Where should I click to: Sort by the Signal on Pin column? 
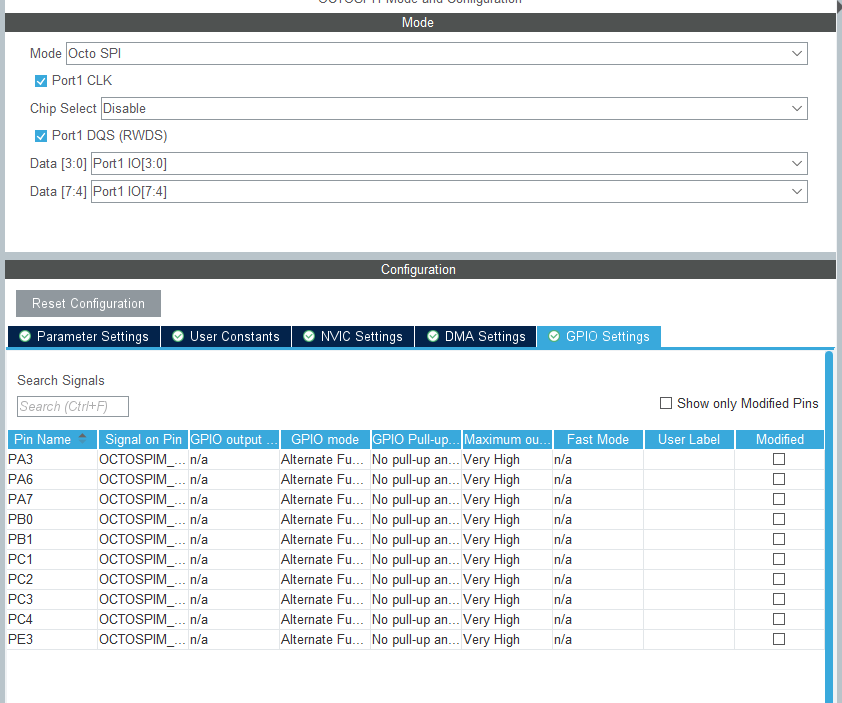143,439
